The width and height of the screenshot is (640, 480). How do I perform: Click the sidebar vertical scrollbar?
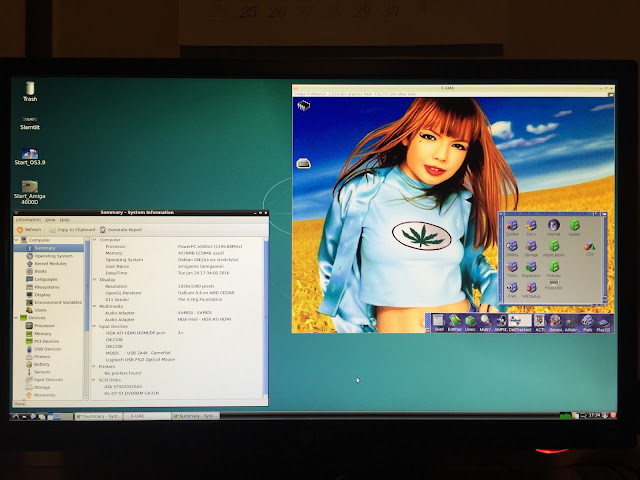tap(86, 318)
